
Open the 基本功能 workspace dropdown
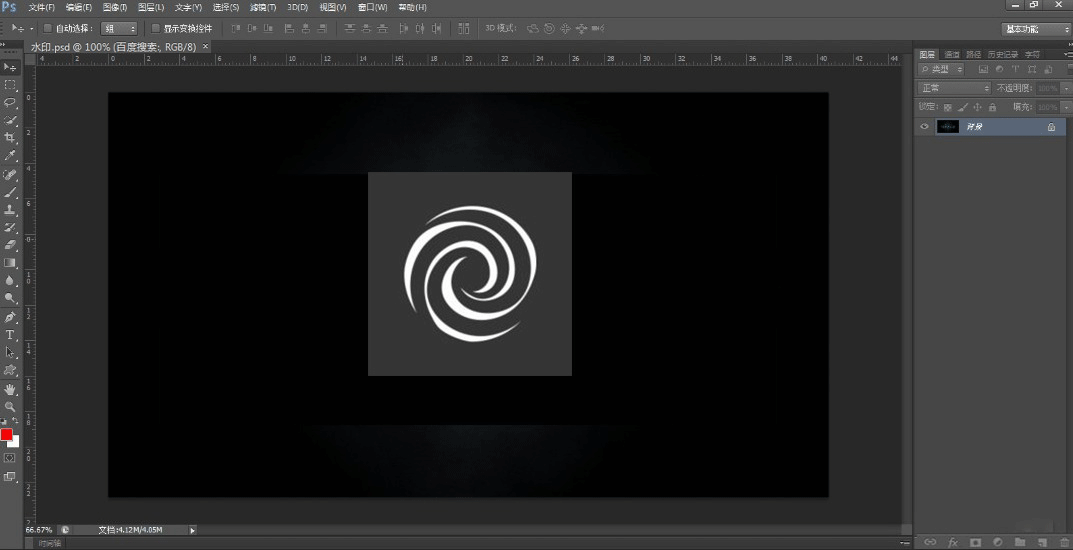coord(1035,29)
